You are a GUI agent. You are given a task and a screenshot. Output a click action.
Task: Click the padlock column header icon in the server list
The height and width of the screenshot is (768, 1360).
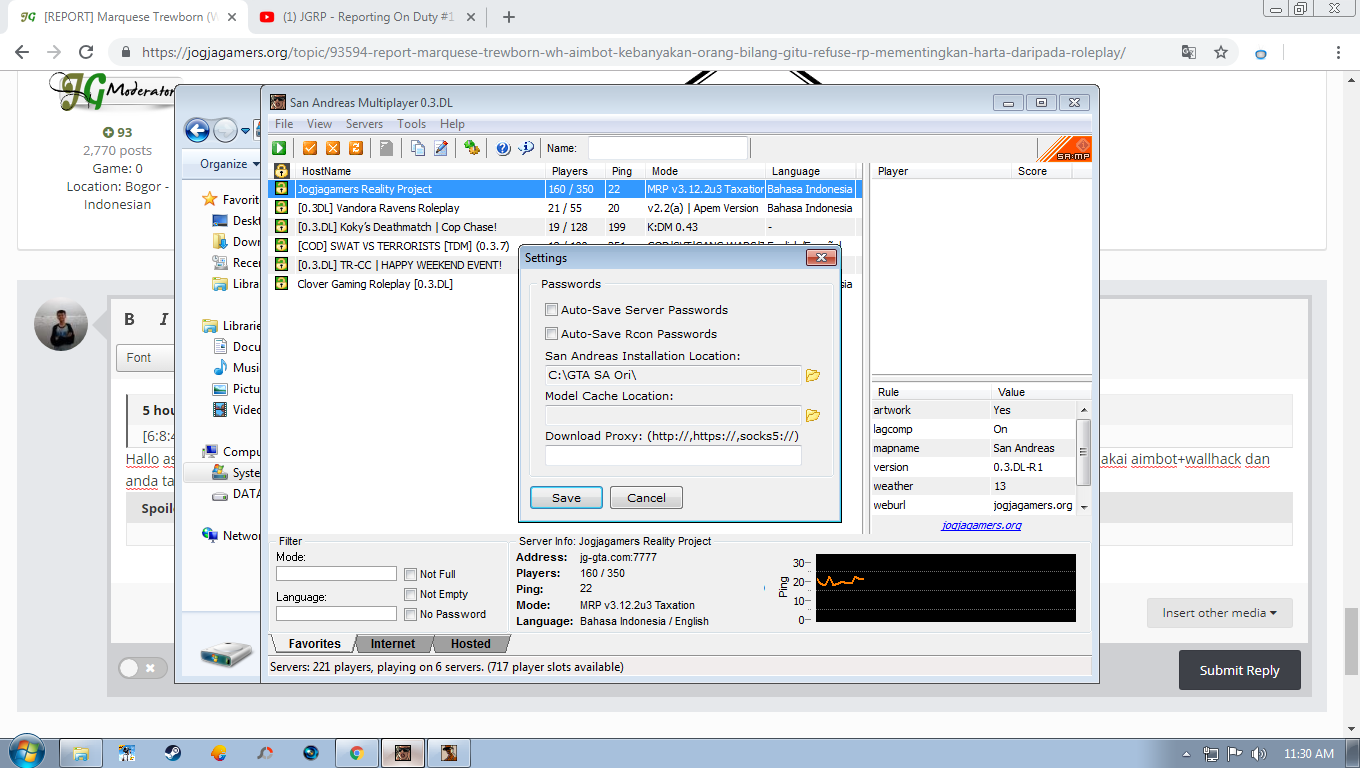click(281, 171)
